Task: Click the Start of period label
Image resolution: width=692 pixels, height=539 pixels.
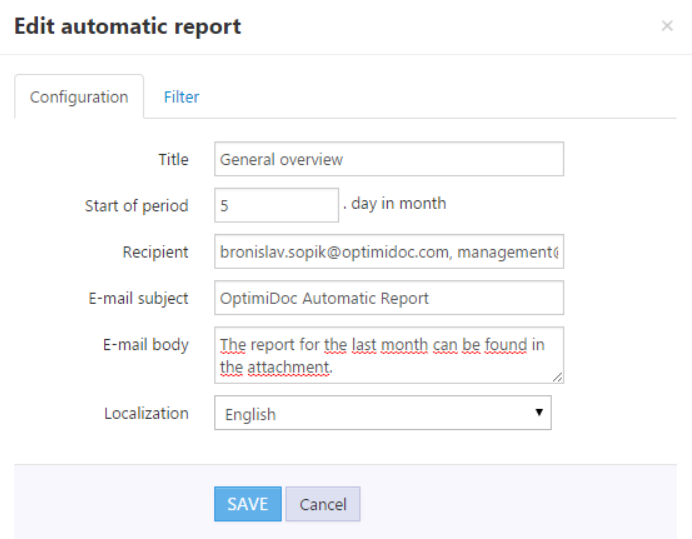Action: click(x=136, y=206)
